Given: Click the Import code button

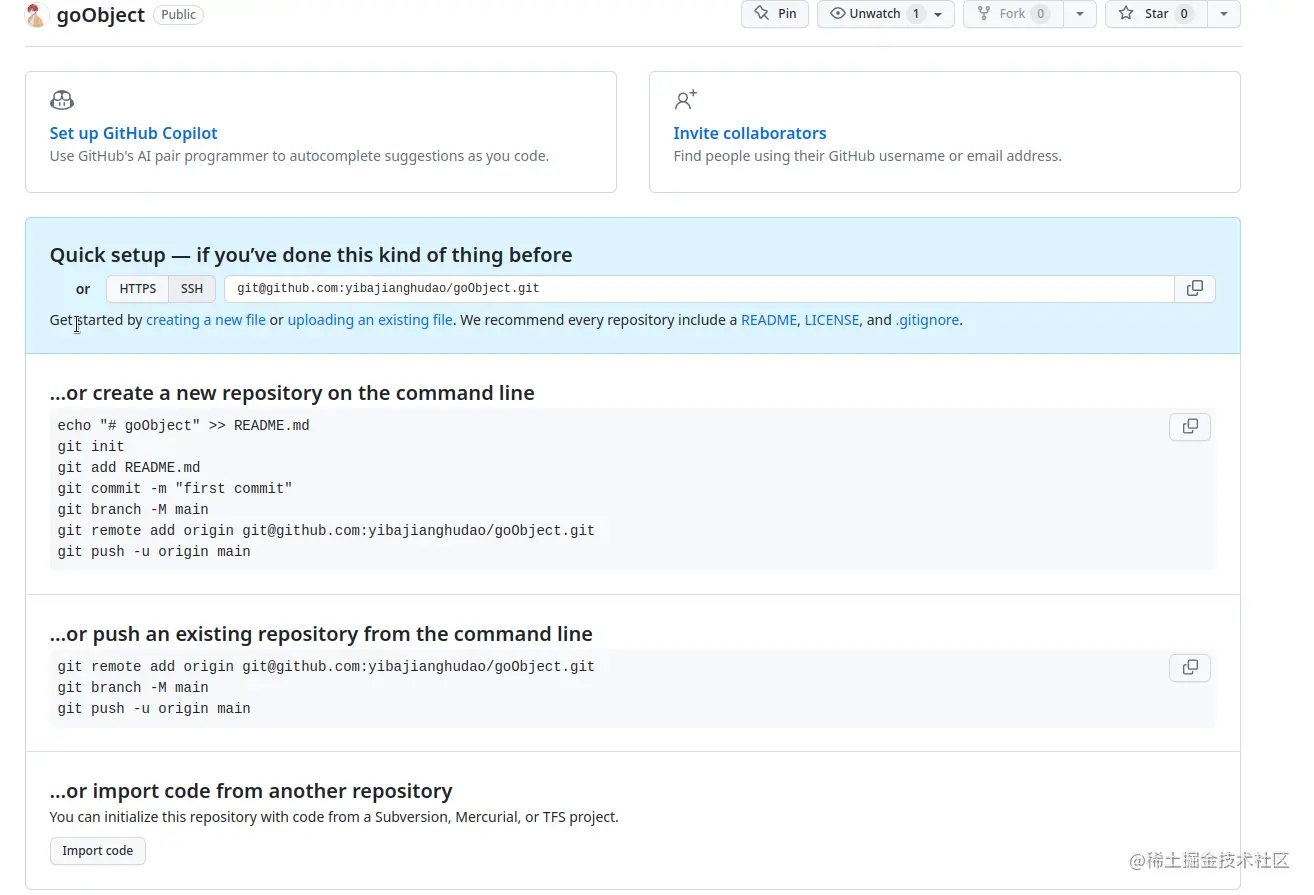Looking at the screenshot, I should point(97,850).
